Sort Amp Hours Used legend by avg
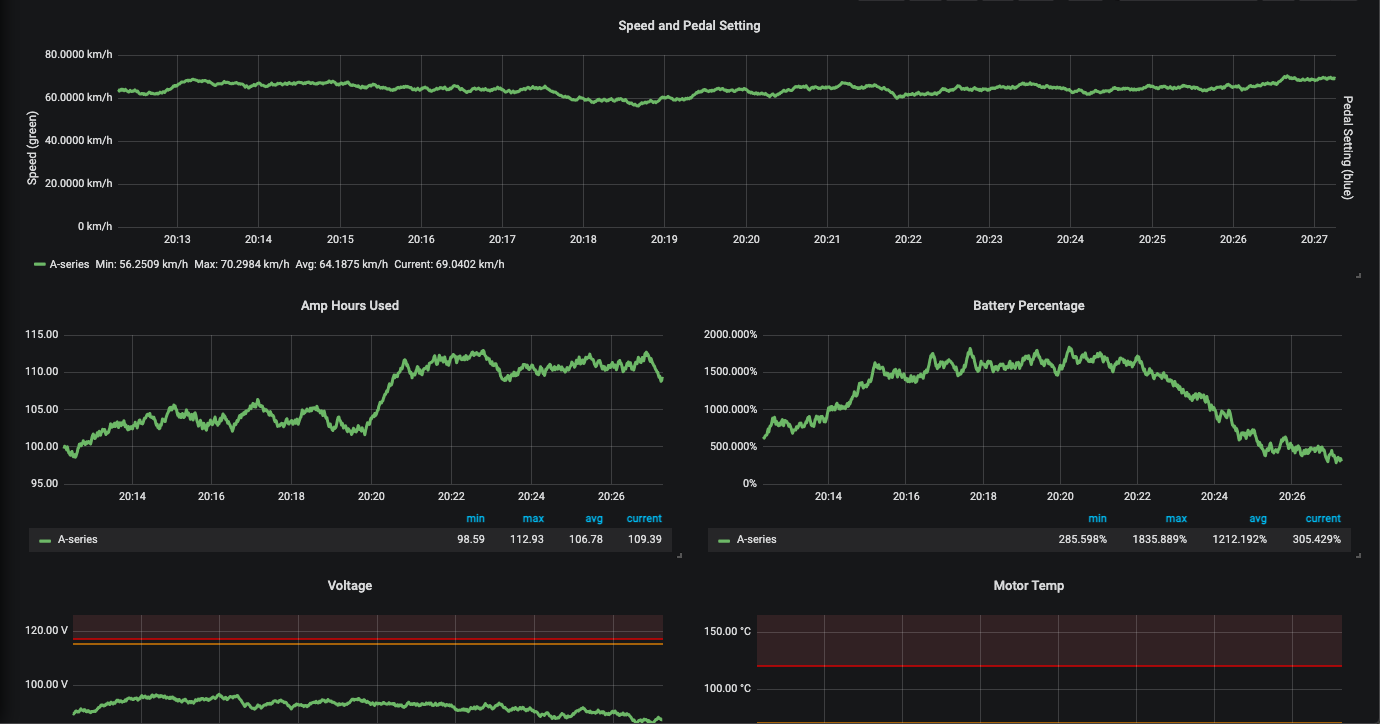Viewport: 1380px width, 724px height. click(594, 519)
